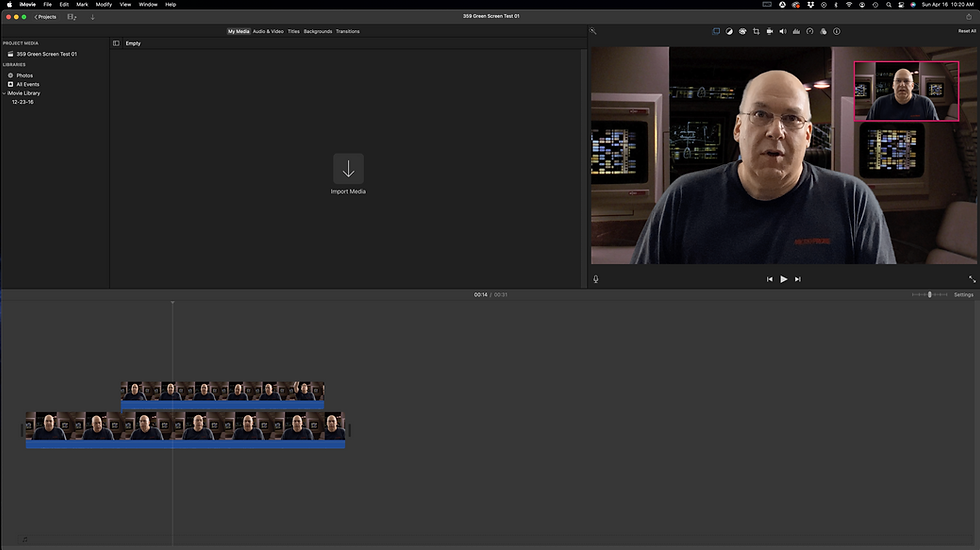Open noise reduction and equalizer tool
The height and width of the screenshot is (550, 980).
click(796, 31)
